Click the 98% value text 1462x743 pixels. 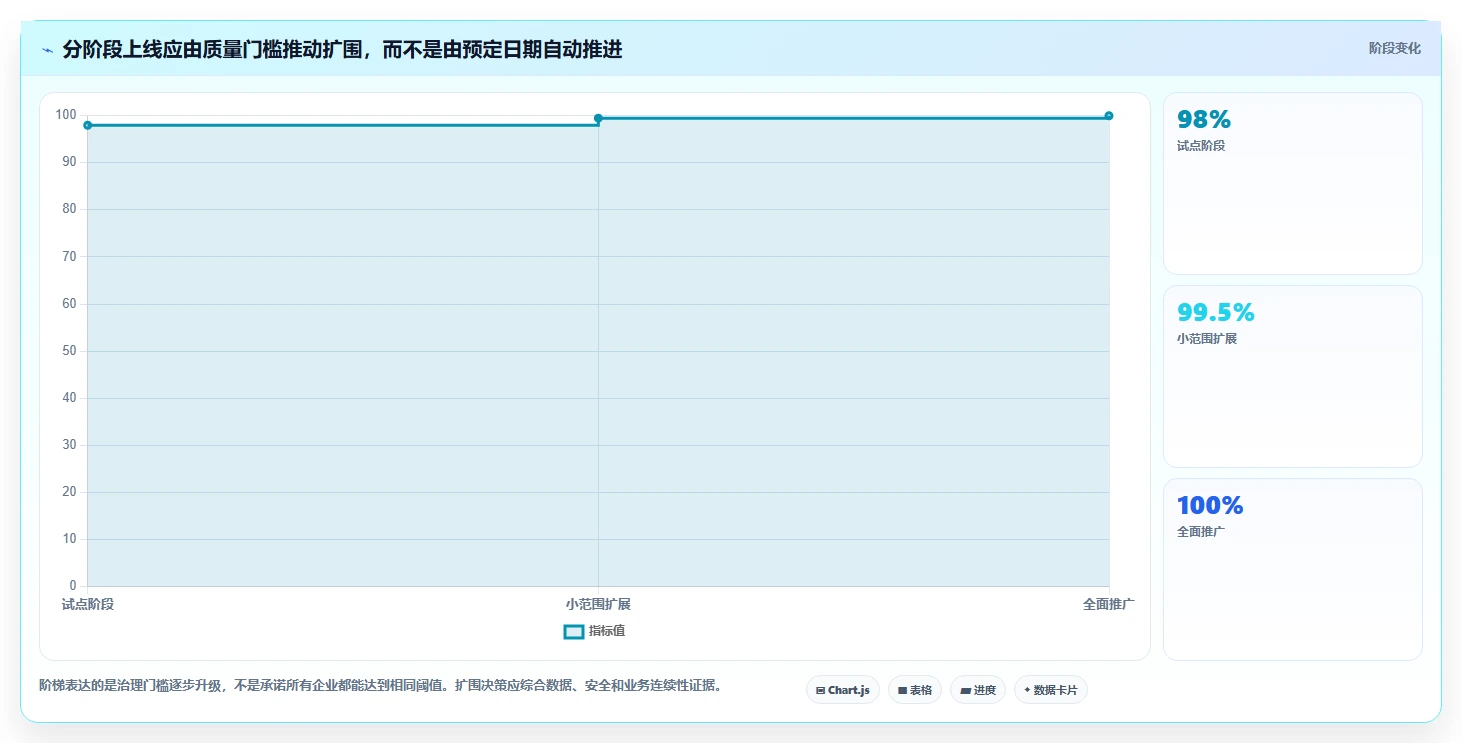[1204, 120]
